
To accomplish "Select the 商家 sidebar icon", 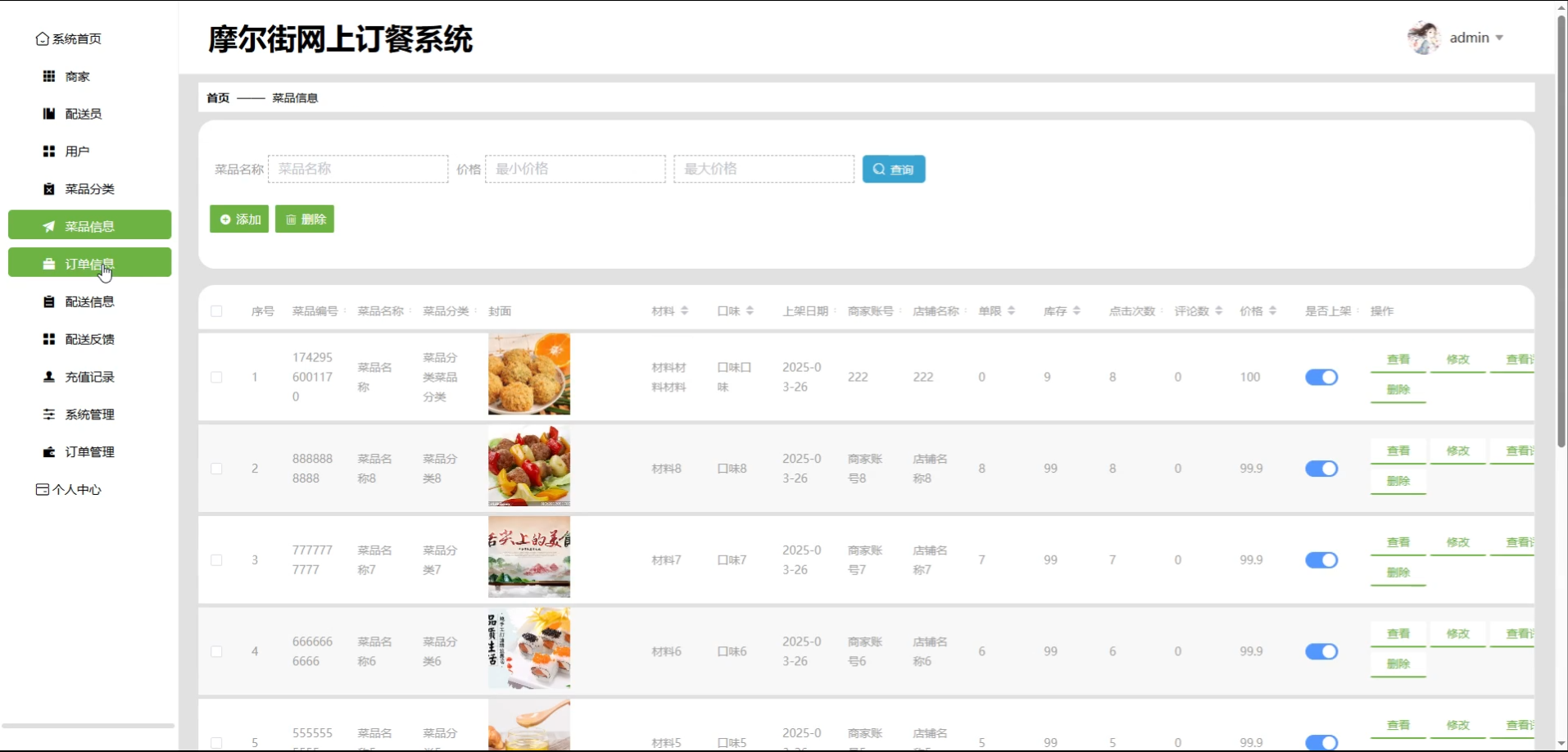I will (75, 75).
